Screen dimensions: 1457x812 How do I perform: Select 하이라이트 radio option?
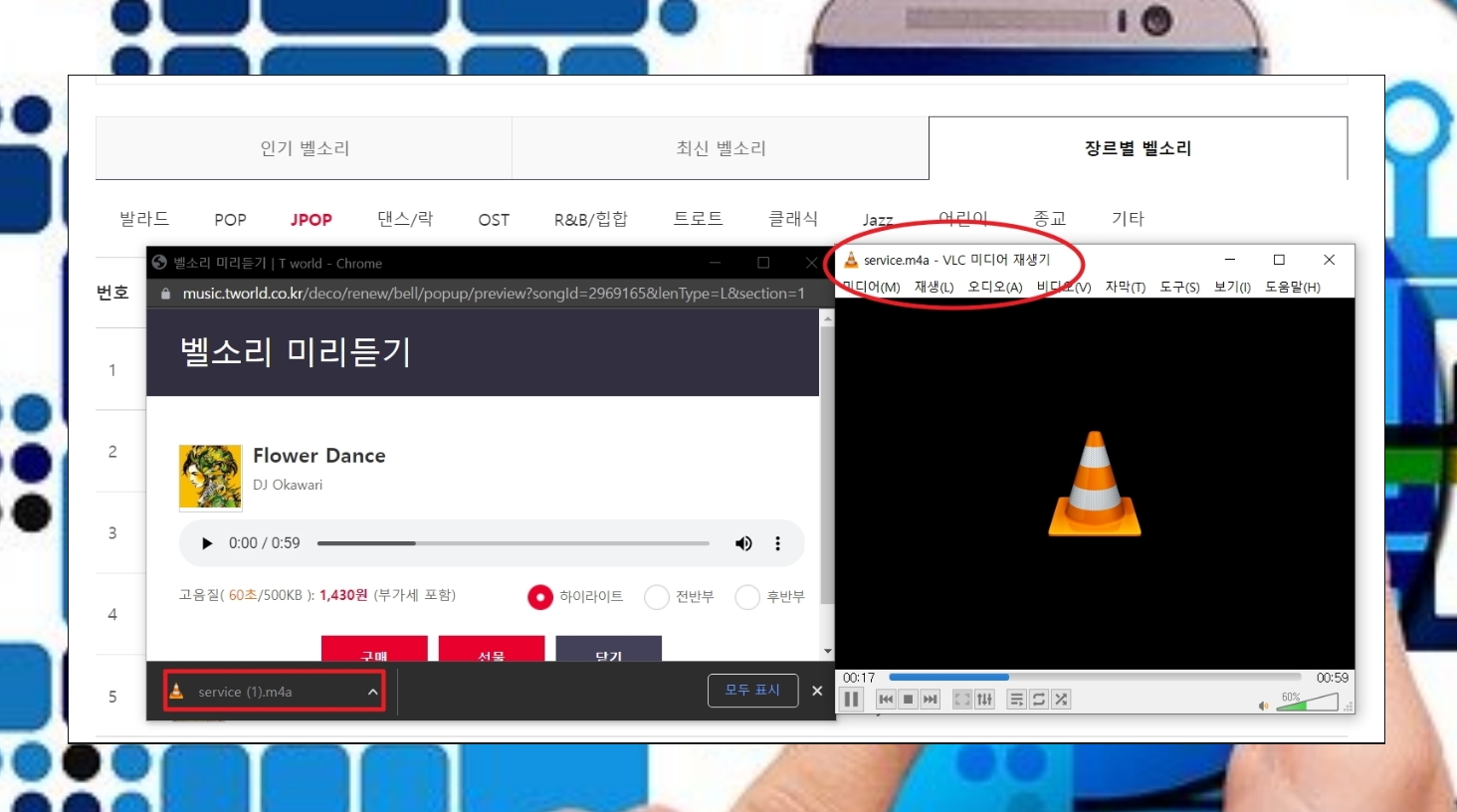(539, 597)
